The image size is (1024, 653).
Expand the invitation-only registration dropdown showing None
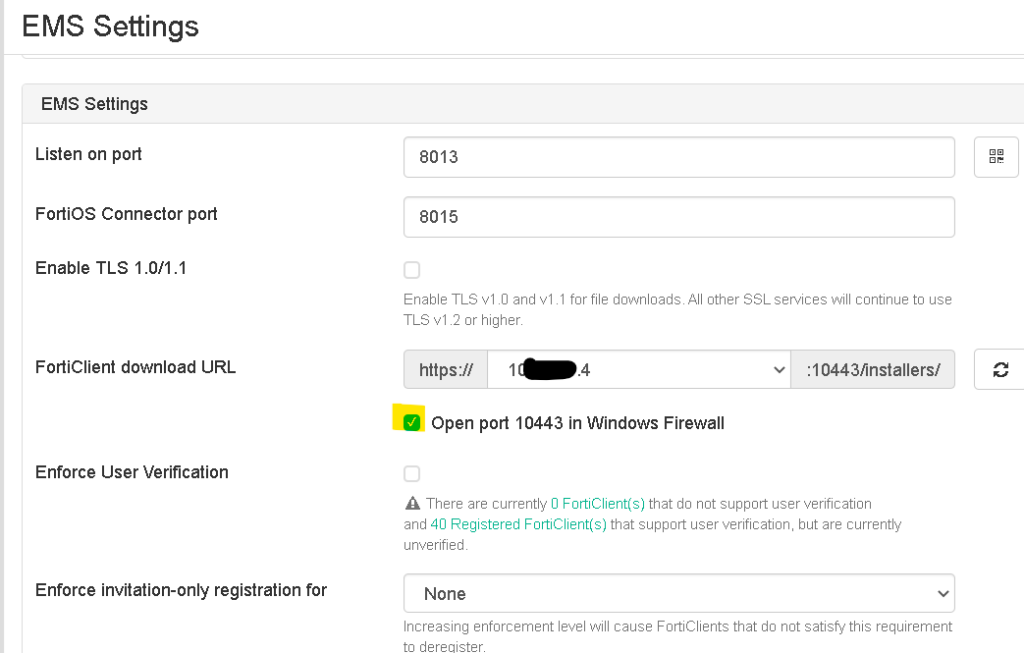(x=678, y=594)
